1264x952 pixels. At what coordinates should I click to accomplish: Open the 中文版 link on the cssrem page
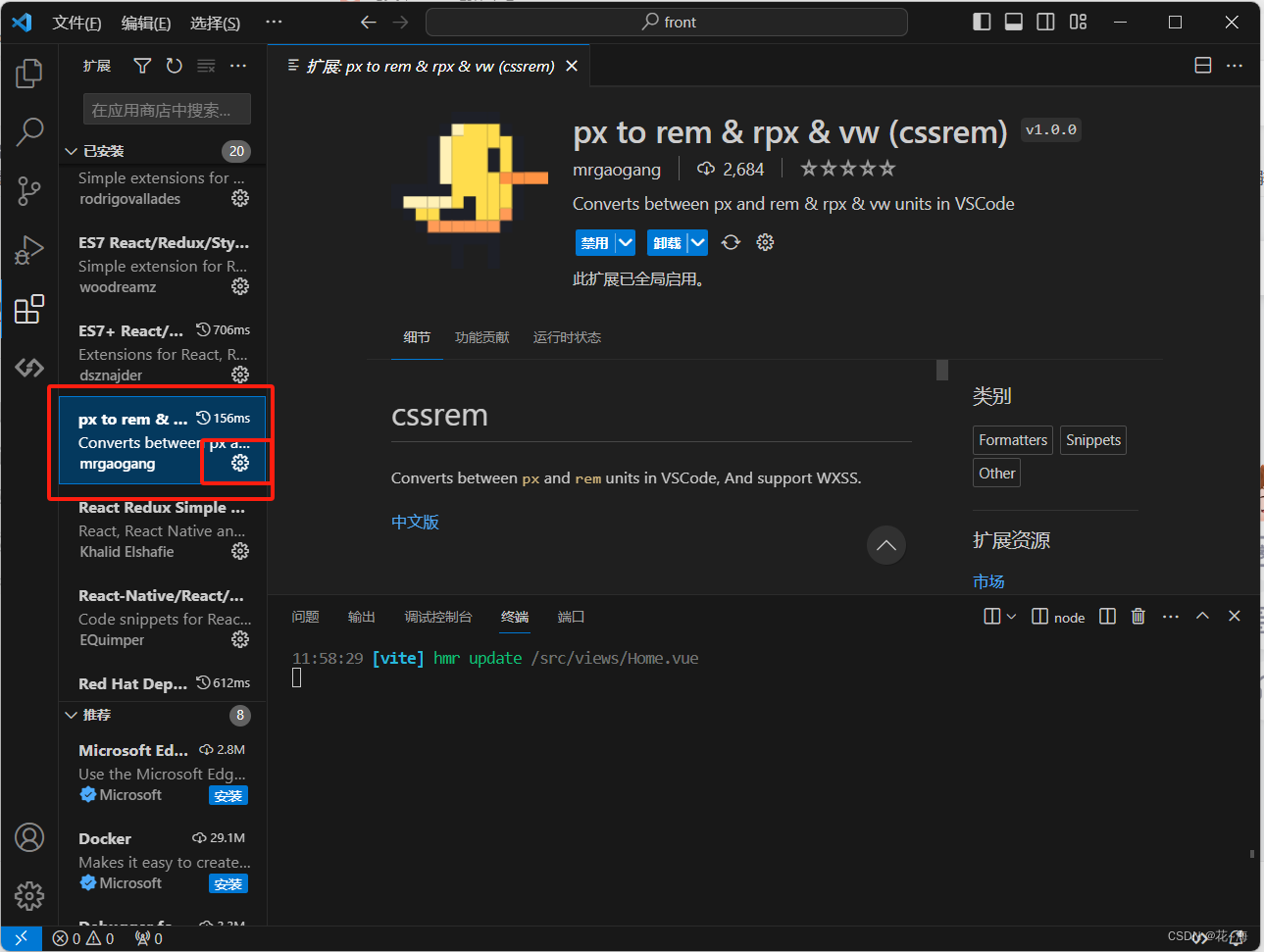click(415, 522)
